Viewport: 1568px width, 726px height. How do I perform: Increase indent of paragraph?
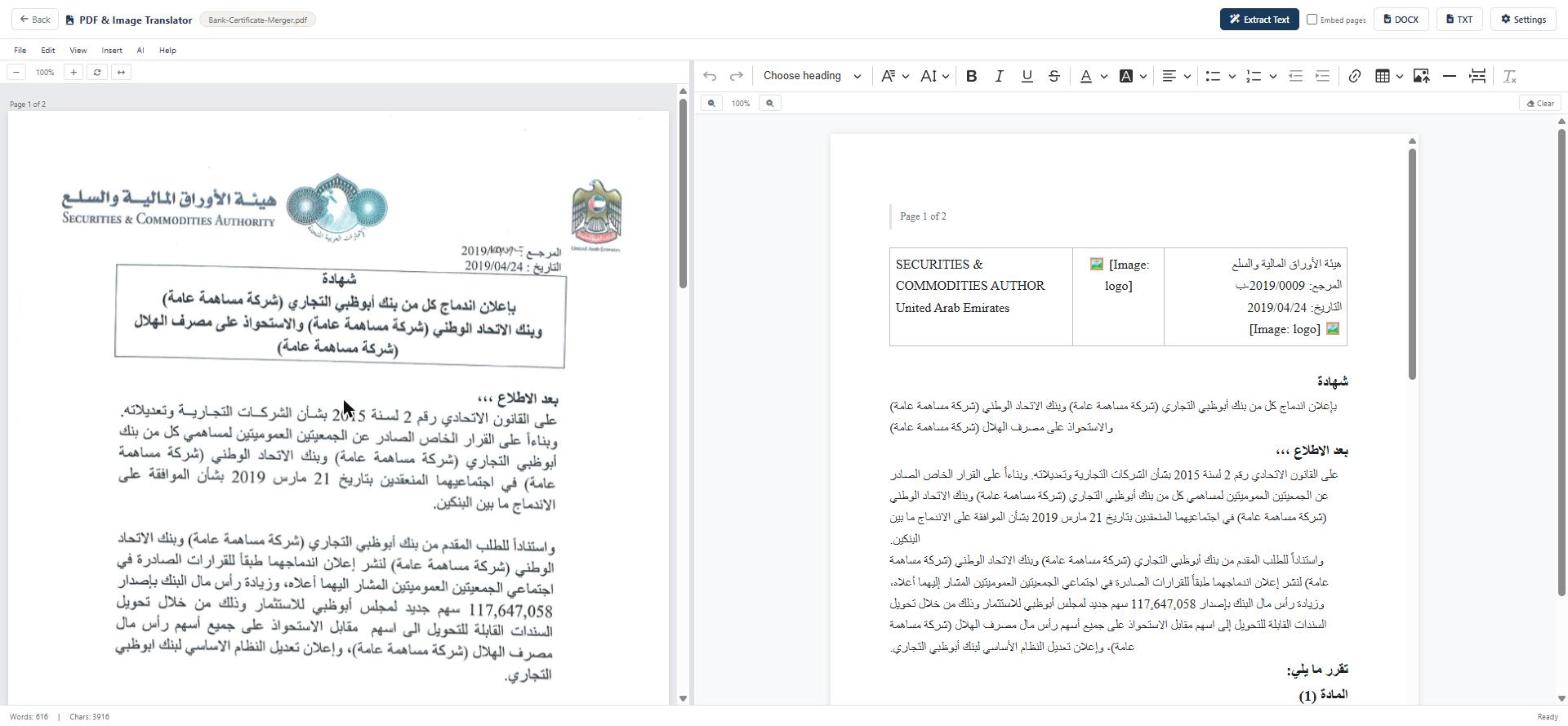tap(1322, 76)
